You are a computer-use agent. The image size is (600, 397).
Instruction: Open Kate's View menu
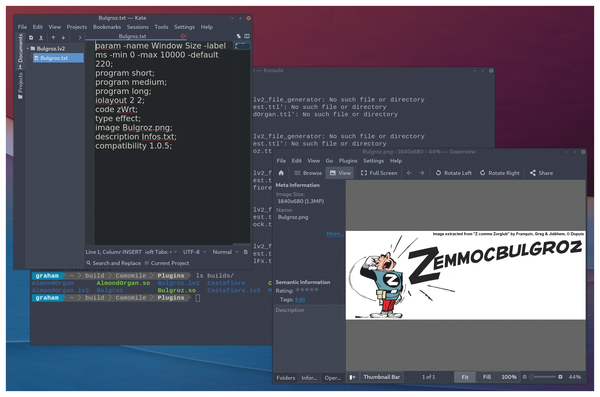pos(54,27)
